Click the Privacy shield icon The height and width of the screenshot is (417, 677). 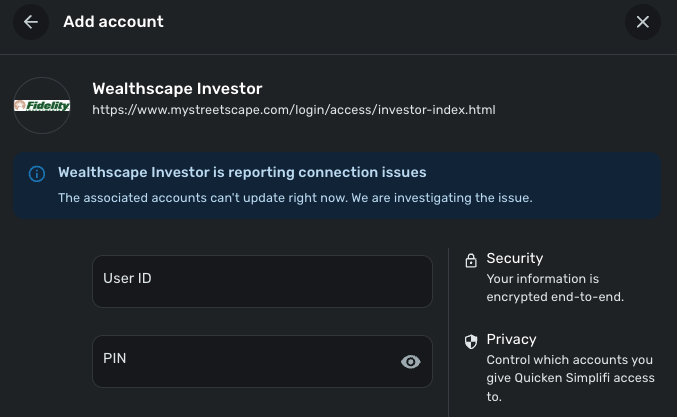(471, 342)
